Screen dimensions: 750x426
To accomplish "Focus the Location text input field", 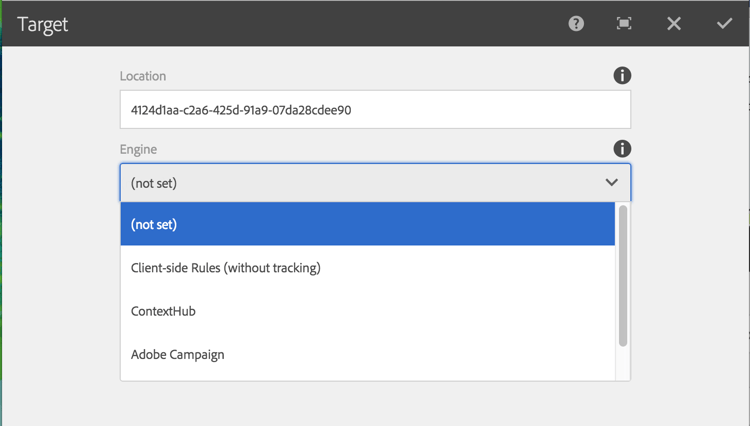I will tap(375, 110).
